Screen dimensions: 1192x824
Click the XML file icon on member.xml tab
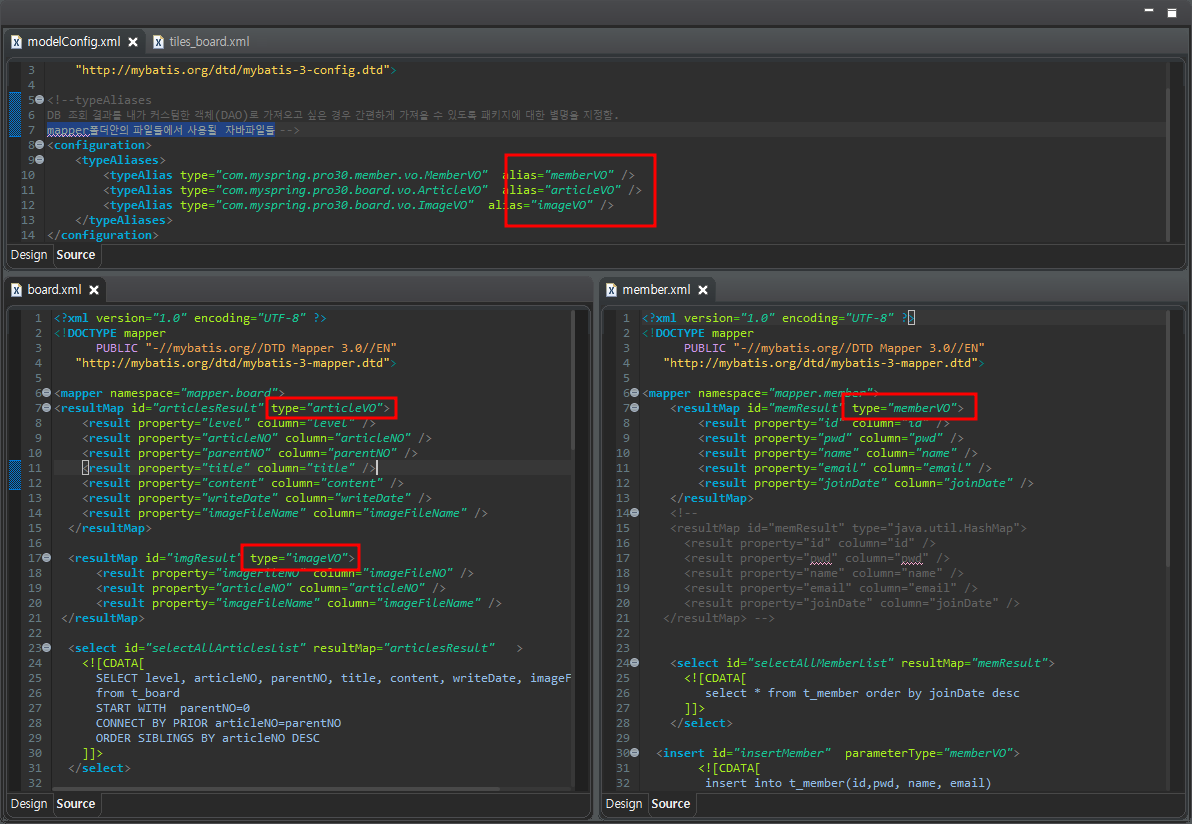tap(611, 290)
